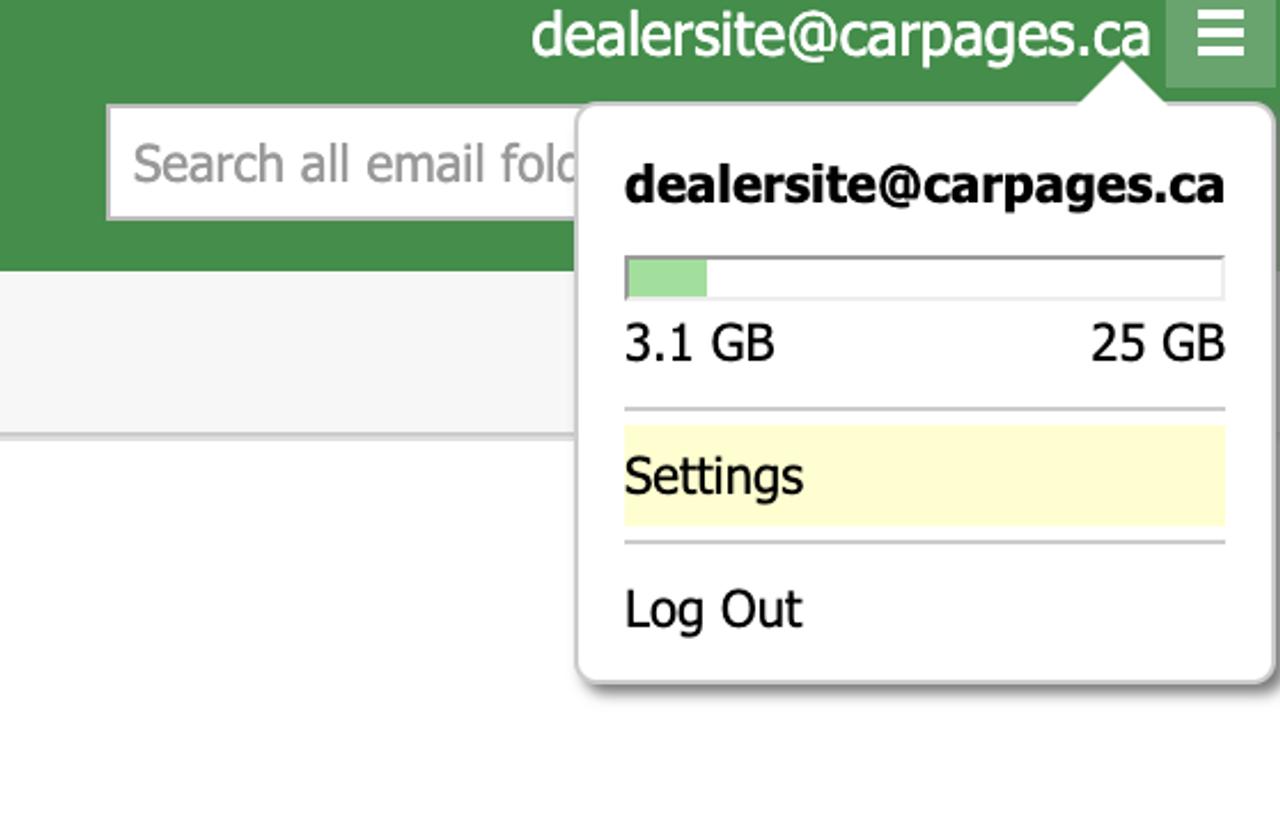Screen dimensions: 1280x817
Task: Click the dealersite@carpages.ca address in green header
Action: (840, 36)
